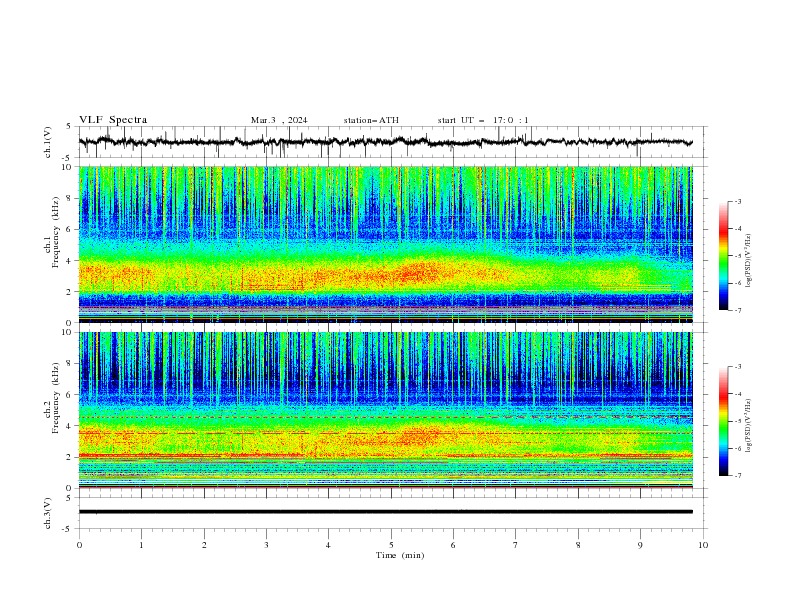Click the time axis tick label "6"

[x=453, y=545]
